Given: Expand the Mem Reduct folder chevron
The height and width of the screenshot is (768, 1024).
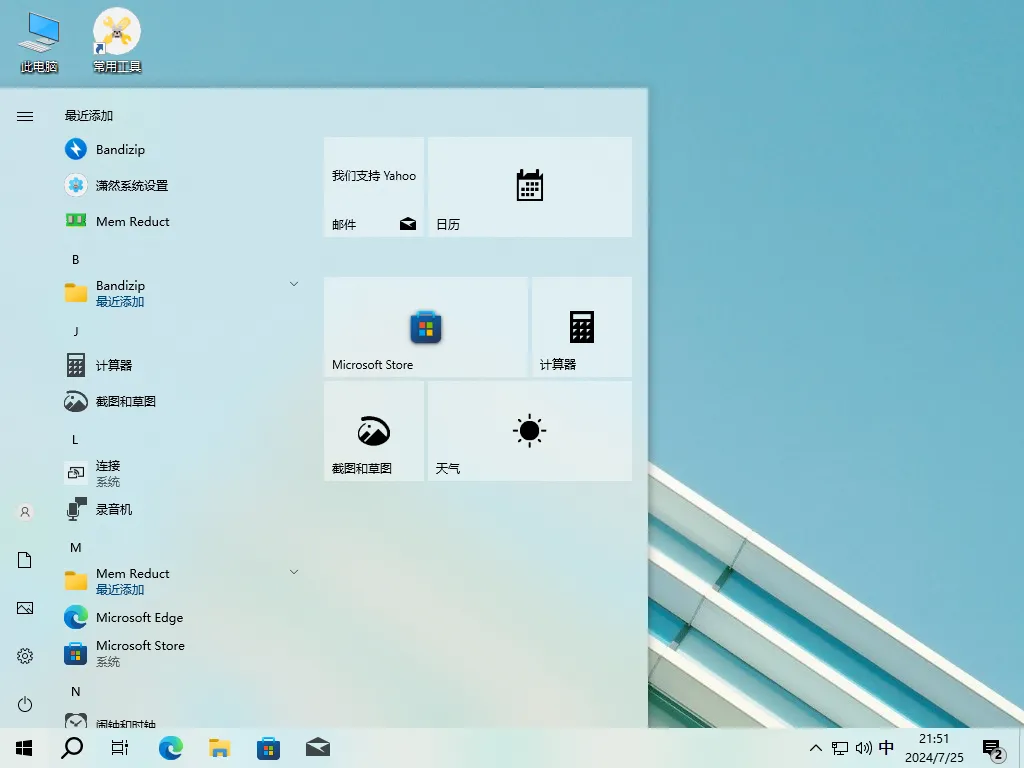Looking at the screenshot, I should coord(293,571).
